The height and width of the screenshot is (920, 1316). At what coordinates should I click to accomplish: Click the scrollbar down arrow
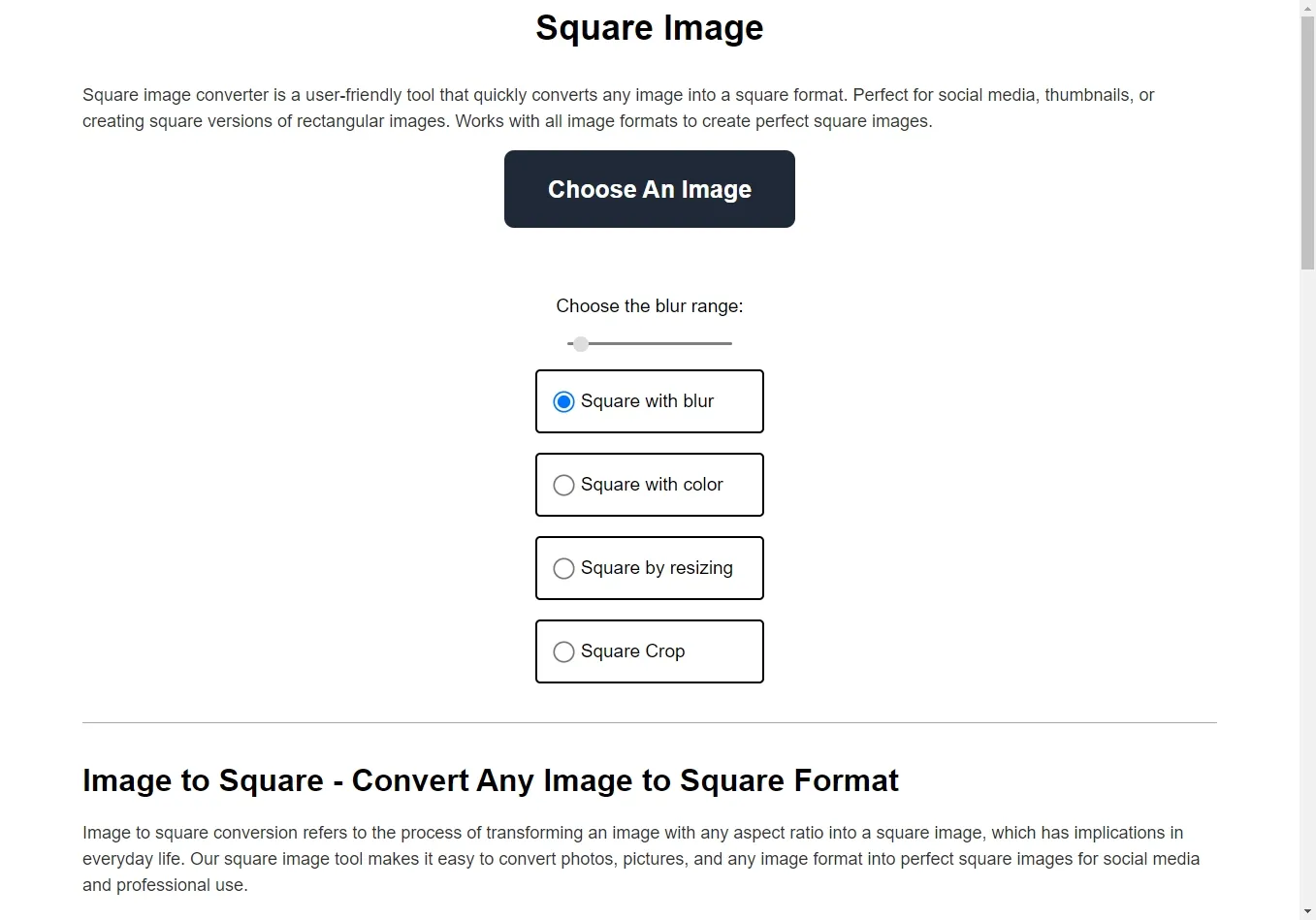tap(1307, 912)
